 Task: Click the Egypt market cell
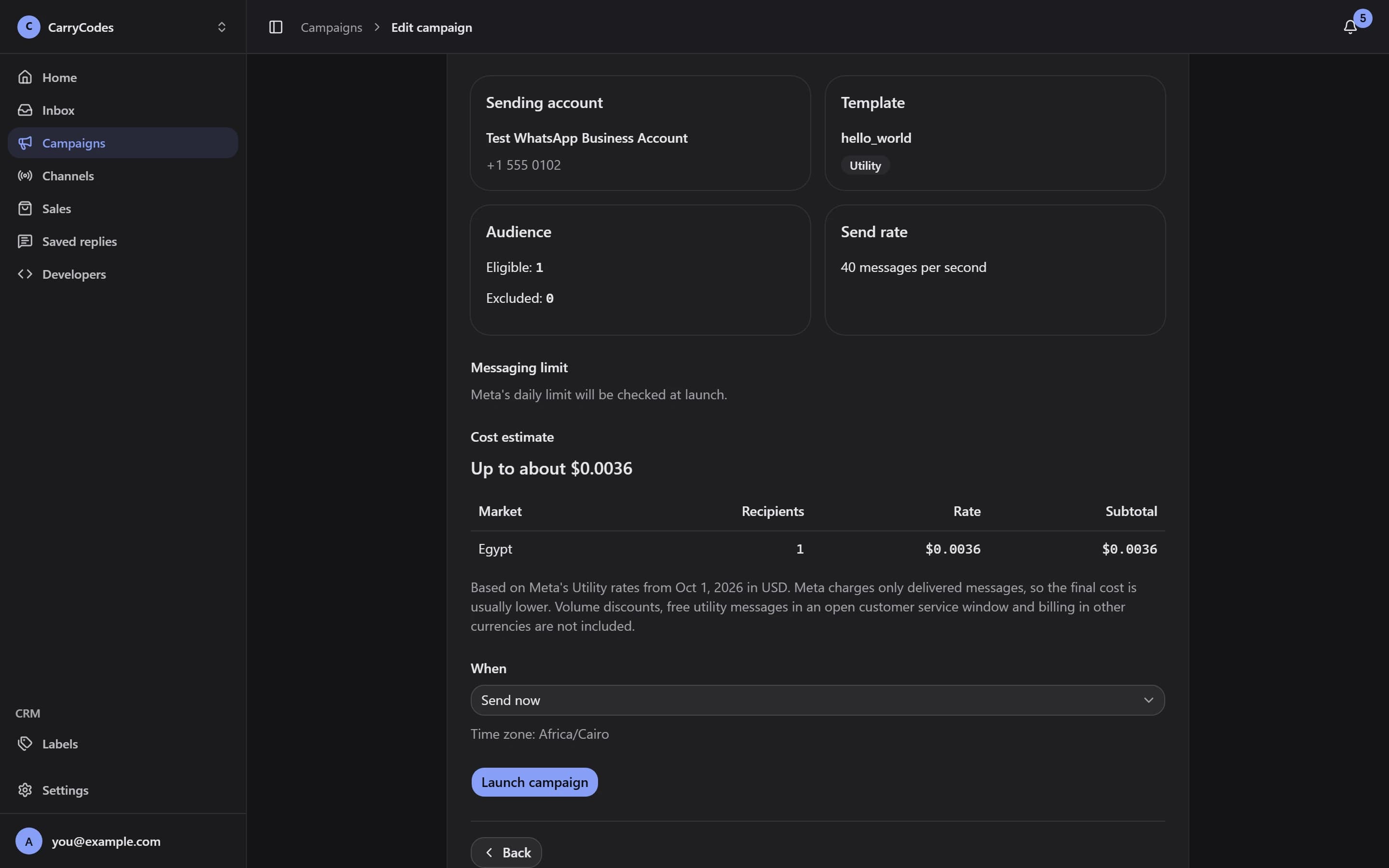click(495, 549)
